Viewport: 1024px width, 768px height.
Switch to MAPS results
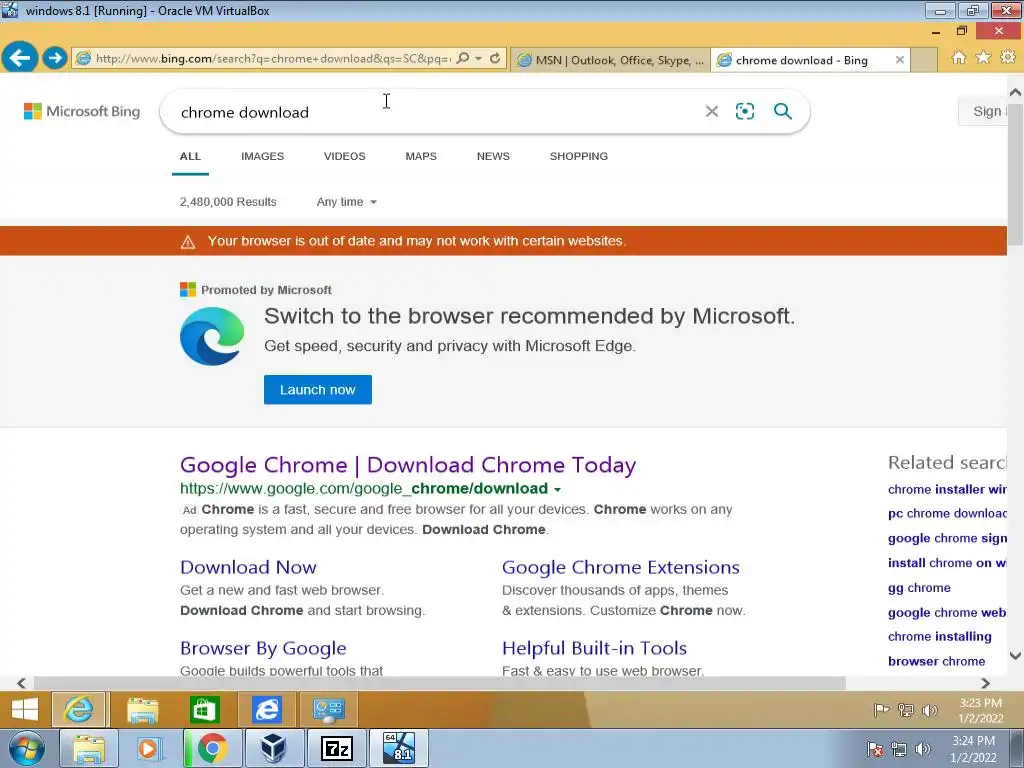point(421,156)
